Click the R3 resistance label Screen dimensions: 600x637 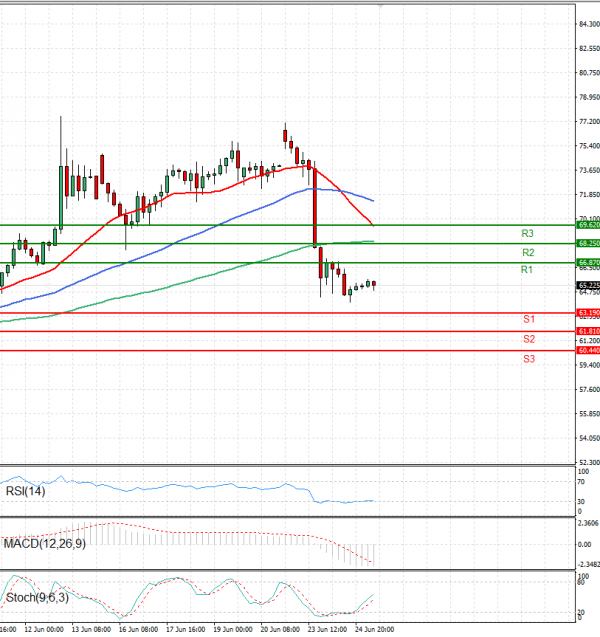click(x=527, y=233)
